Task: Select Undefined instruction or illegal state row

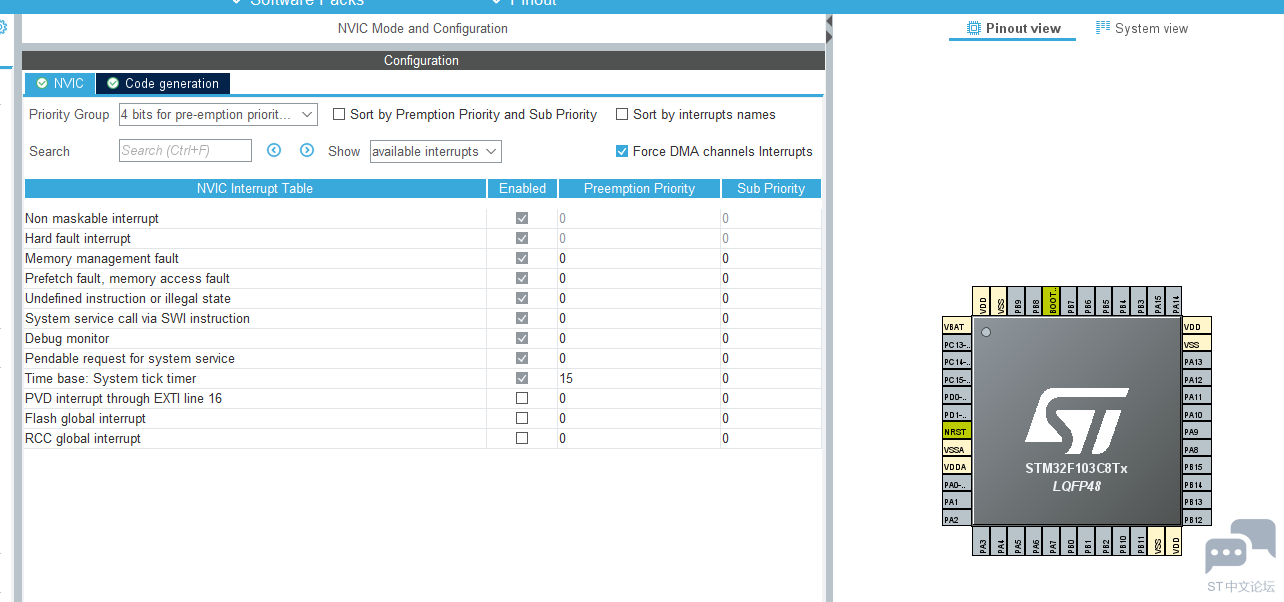Action: (422, 298)
